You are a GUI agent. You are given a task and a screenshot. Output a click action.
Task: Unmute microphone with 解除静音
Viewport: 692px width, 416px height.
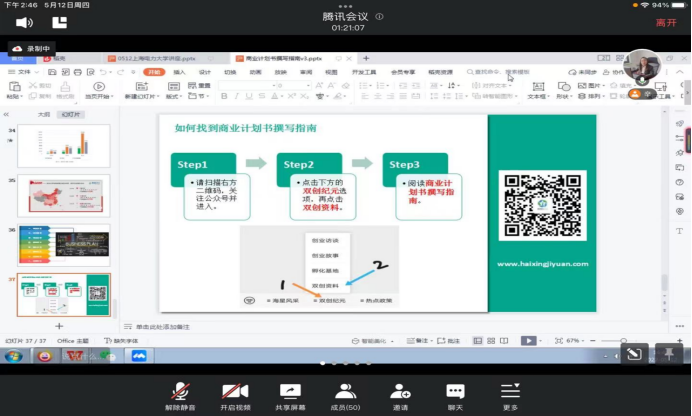(x=180, y=397)
